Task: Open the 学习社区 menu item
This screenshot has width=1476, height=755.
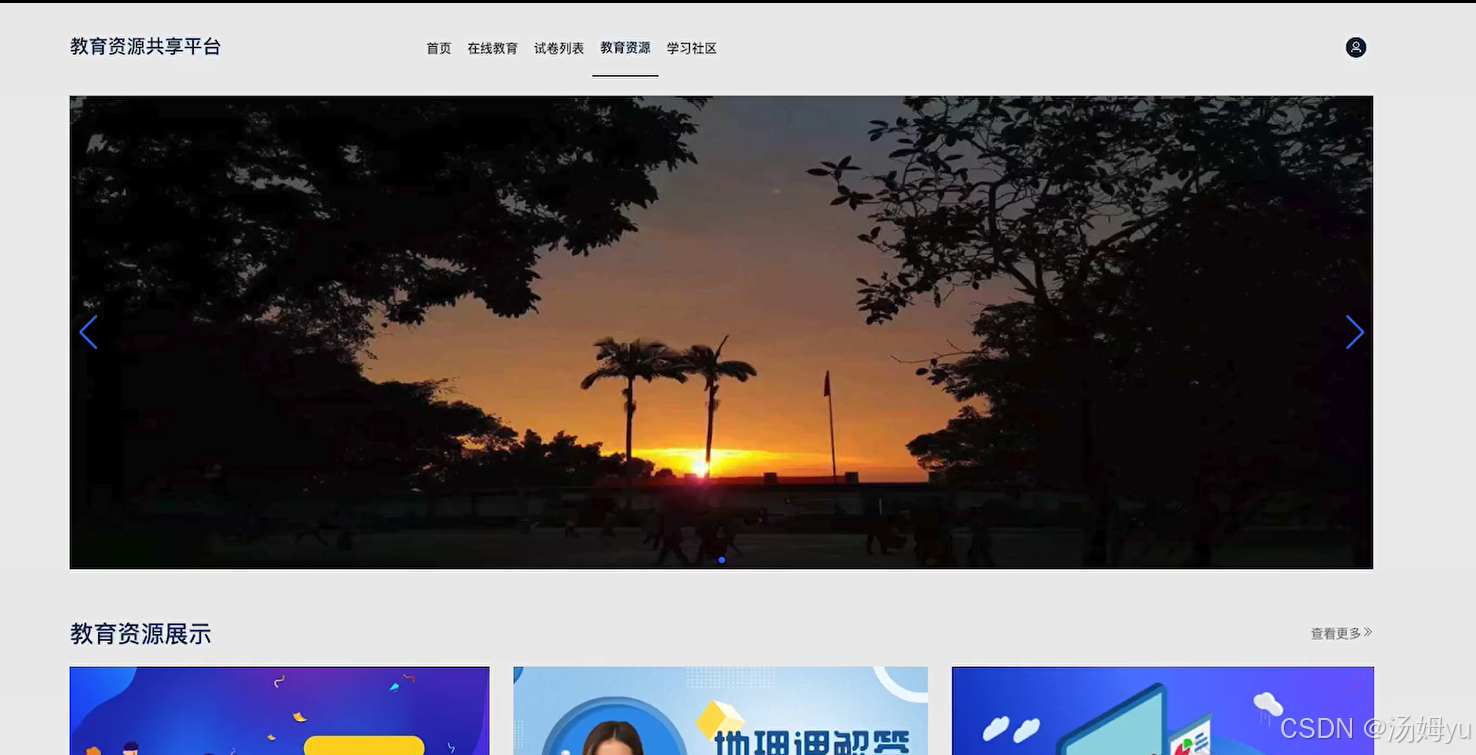Action: 692,48
